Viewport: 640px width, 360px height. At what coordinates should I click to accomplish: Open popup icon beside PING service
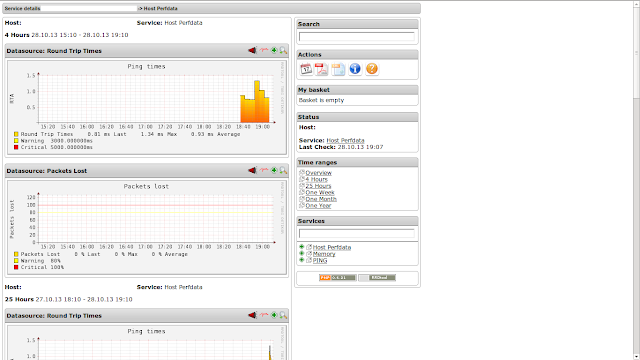[309, 260]
